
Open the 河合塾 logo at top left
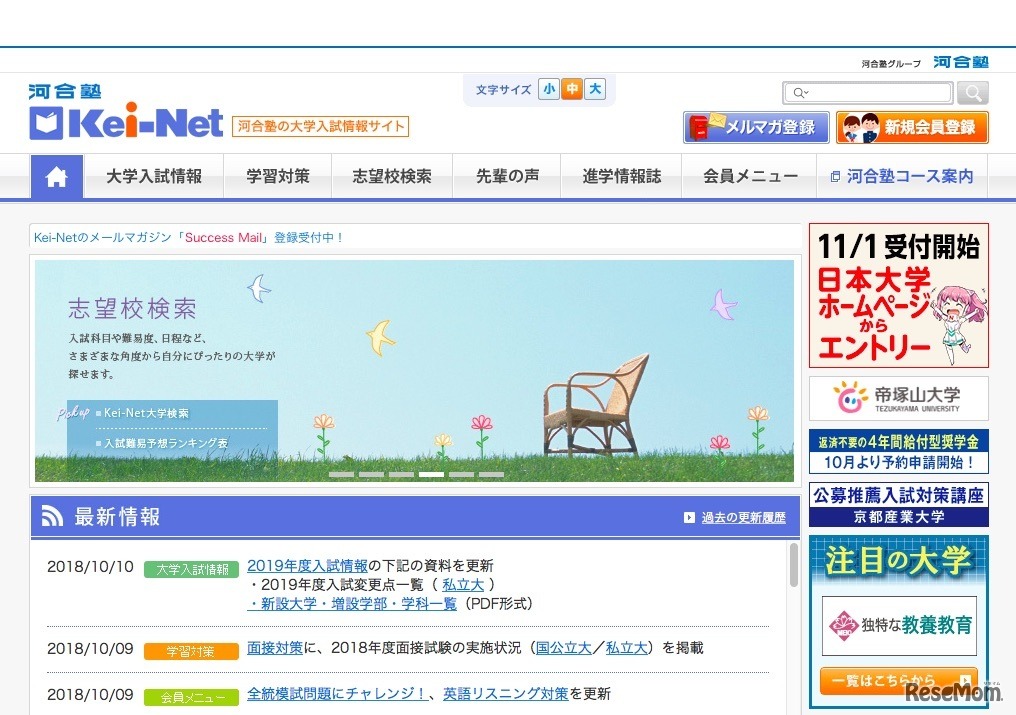pyautogui.click(x=63, y=91)
